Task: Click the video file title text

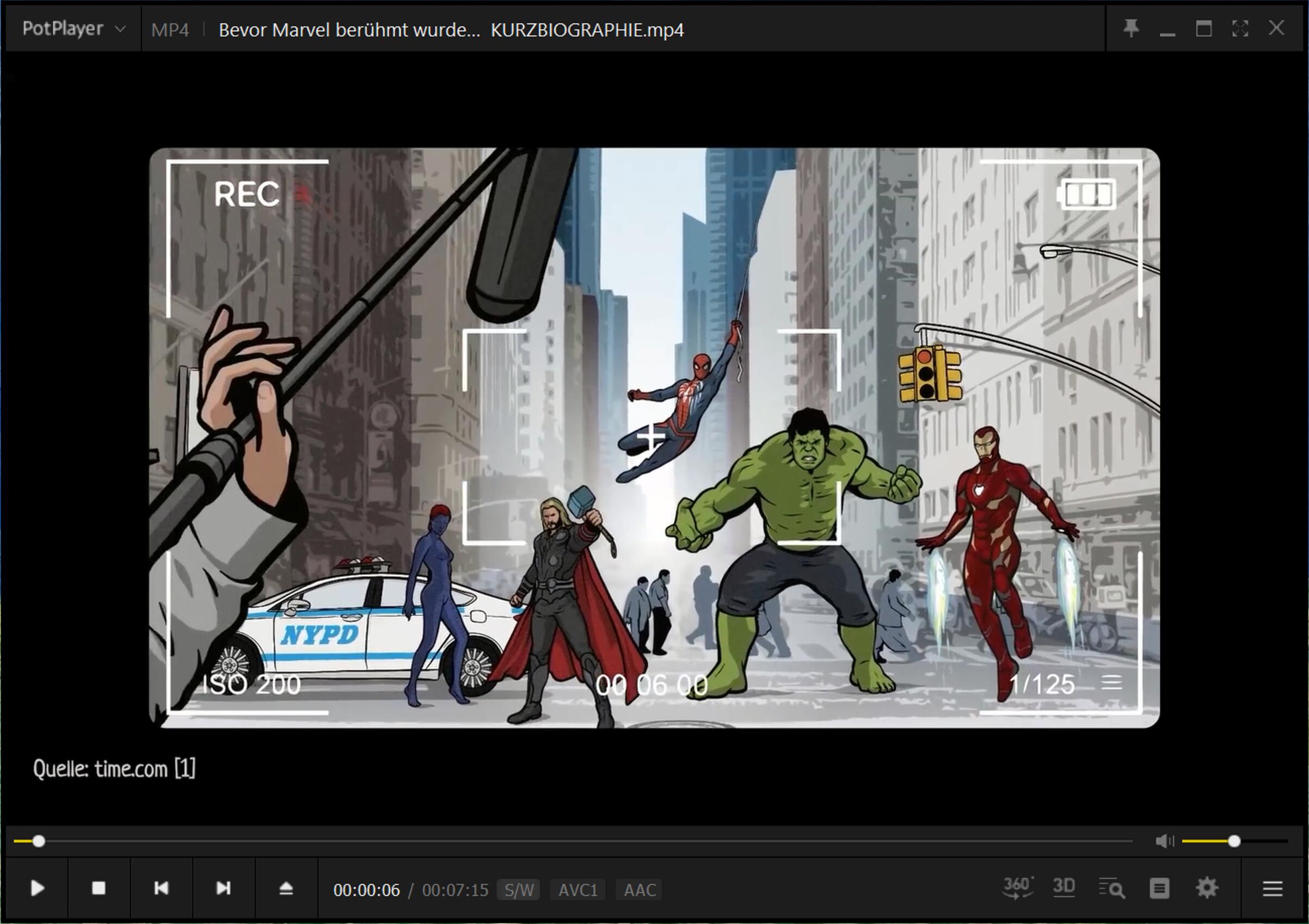Action: [451, 29]
